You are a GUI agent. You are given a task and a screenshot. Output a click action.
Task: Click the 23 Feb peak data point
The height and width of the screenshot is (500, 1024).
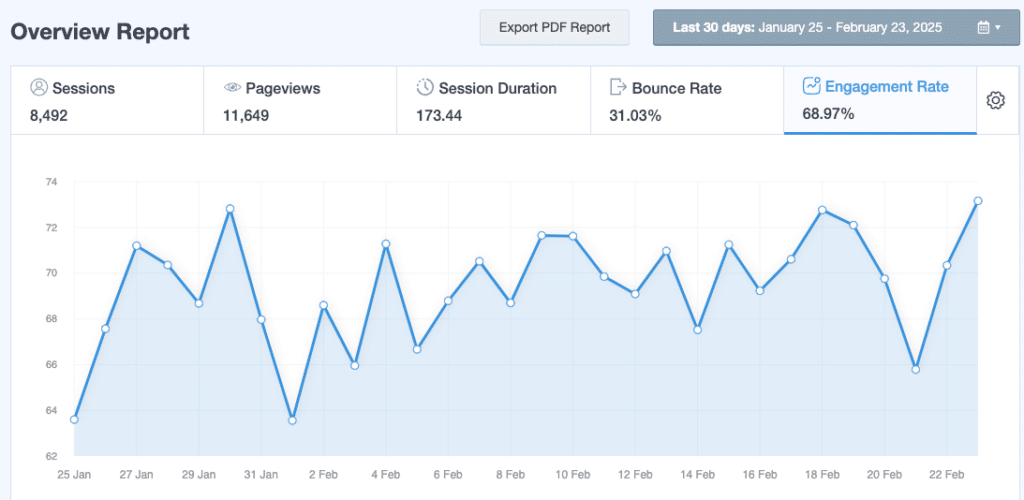point(978,201)
